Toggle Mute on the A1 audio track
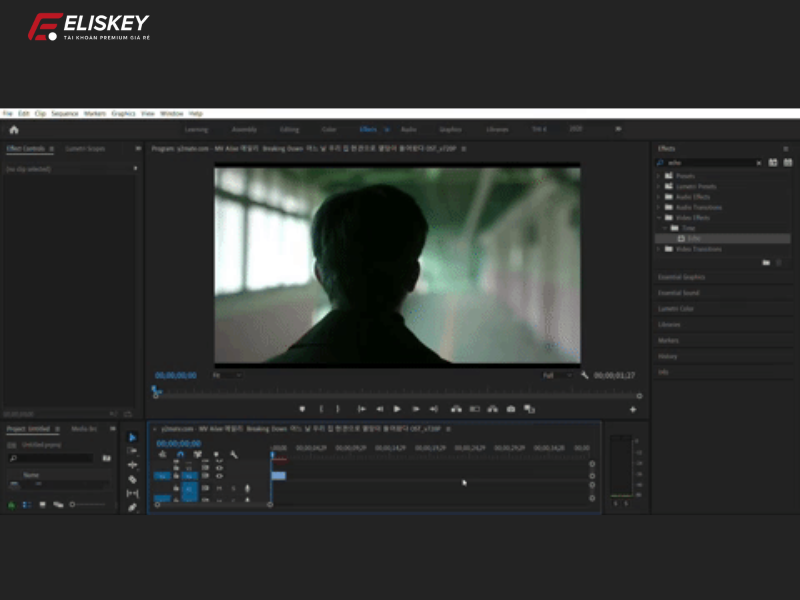The image size is (800, 600). tap(219, 488)
